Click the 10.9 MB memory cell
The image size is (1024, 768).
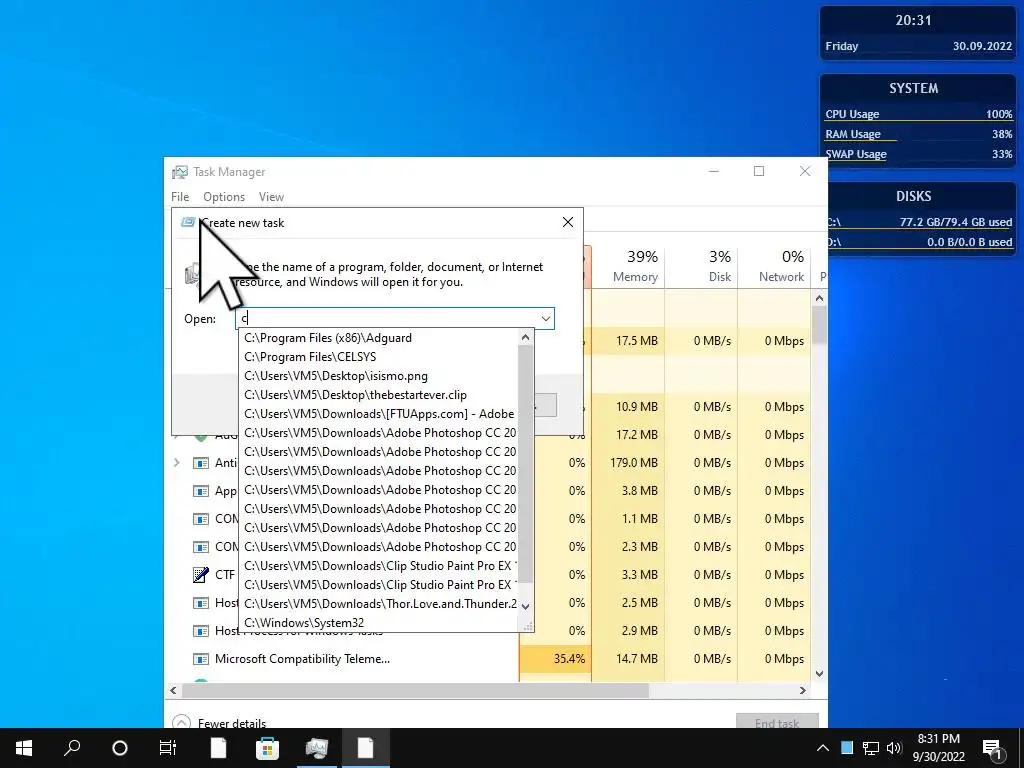(x=628, y=407)
